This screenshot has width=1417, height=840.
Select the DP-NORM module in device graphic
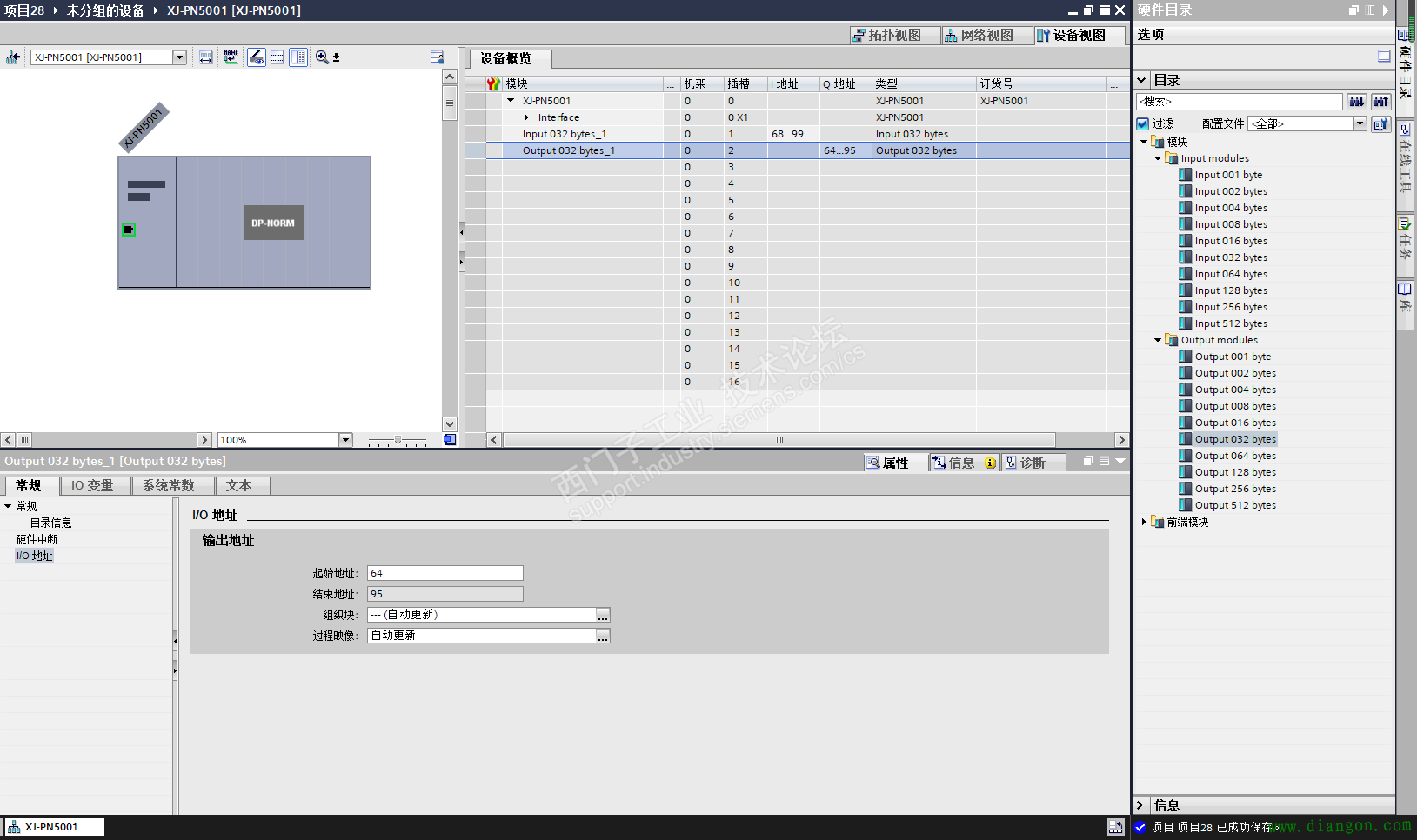tap(273, 223)
